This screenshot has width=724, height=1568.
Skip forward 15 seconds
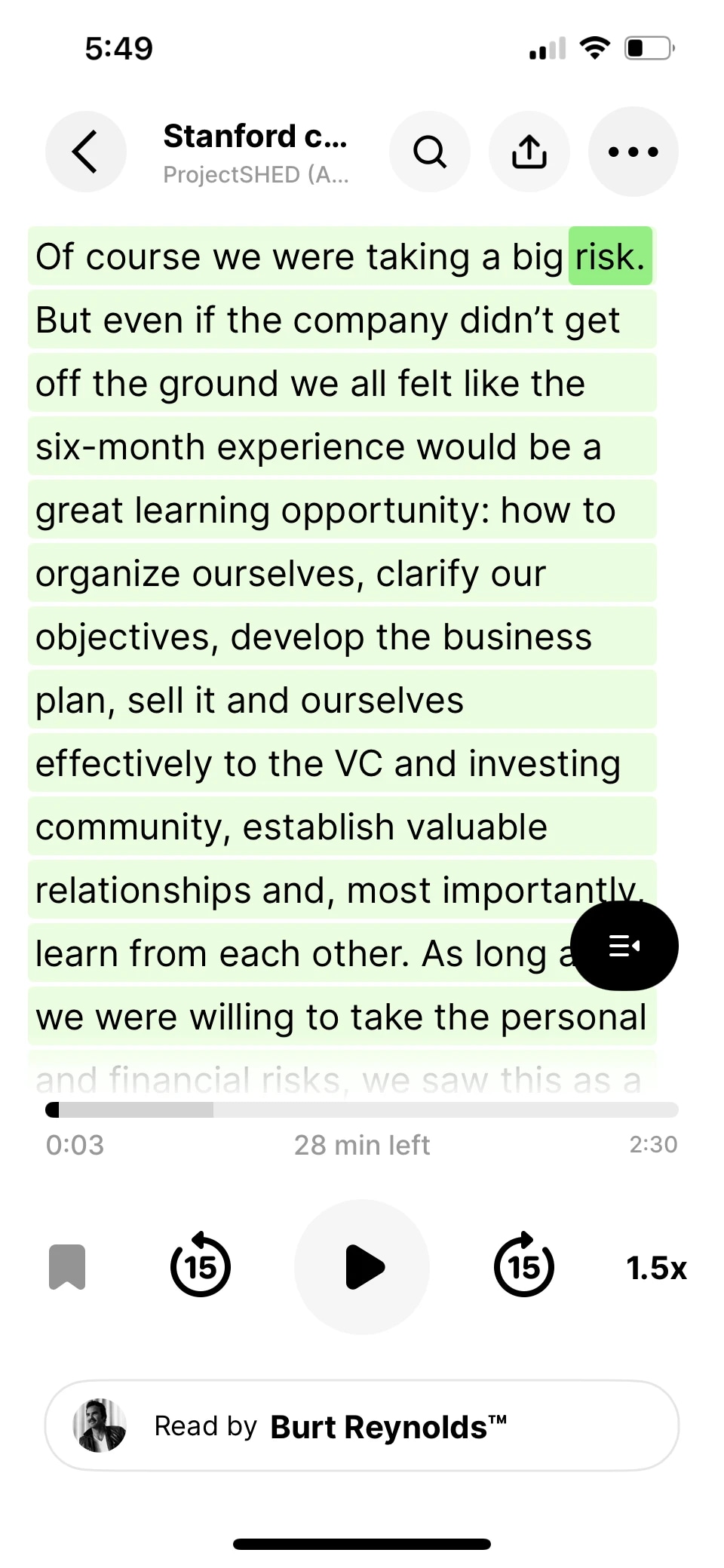click(x=523, y=1266)
